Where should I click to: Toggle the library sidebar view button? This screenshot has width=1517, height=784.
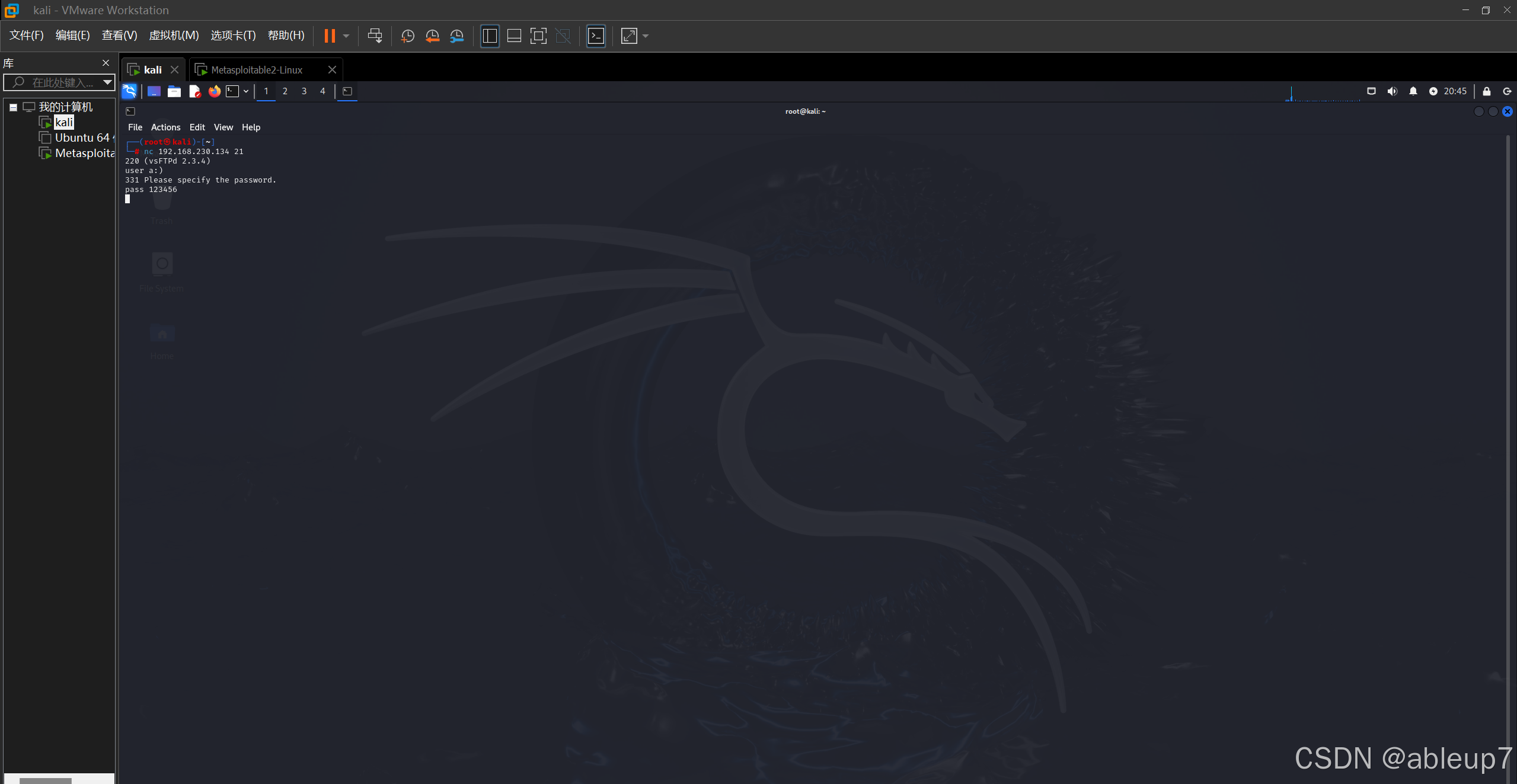(x=490, y=36)
